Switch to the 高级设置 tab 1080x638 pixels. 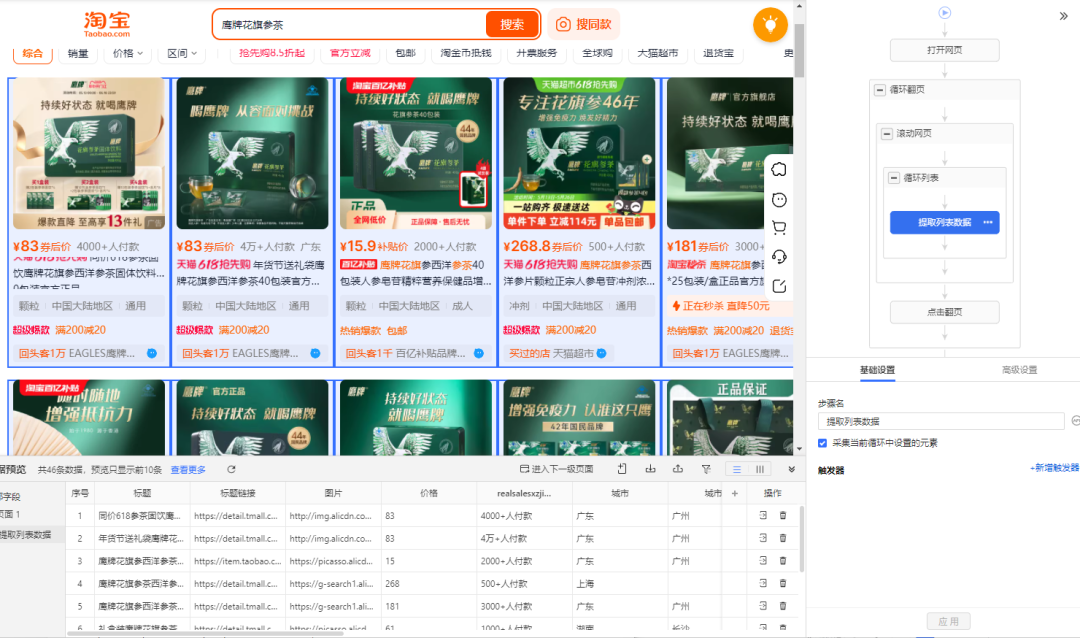(1019, 370)
